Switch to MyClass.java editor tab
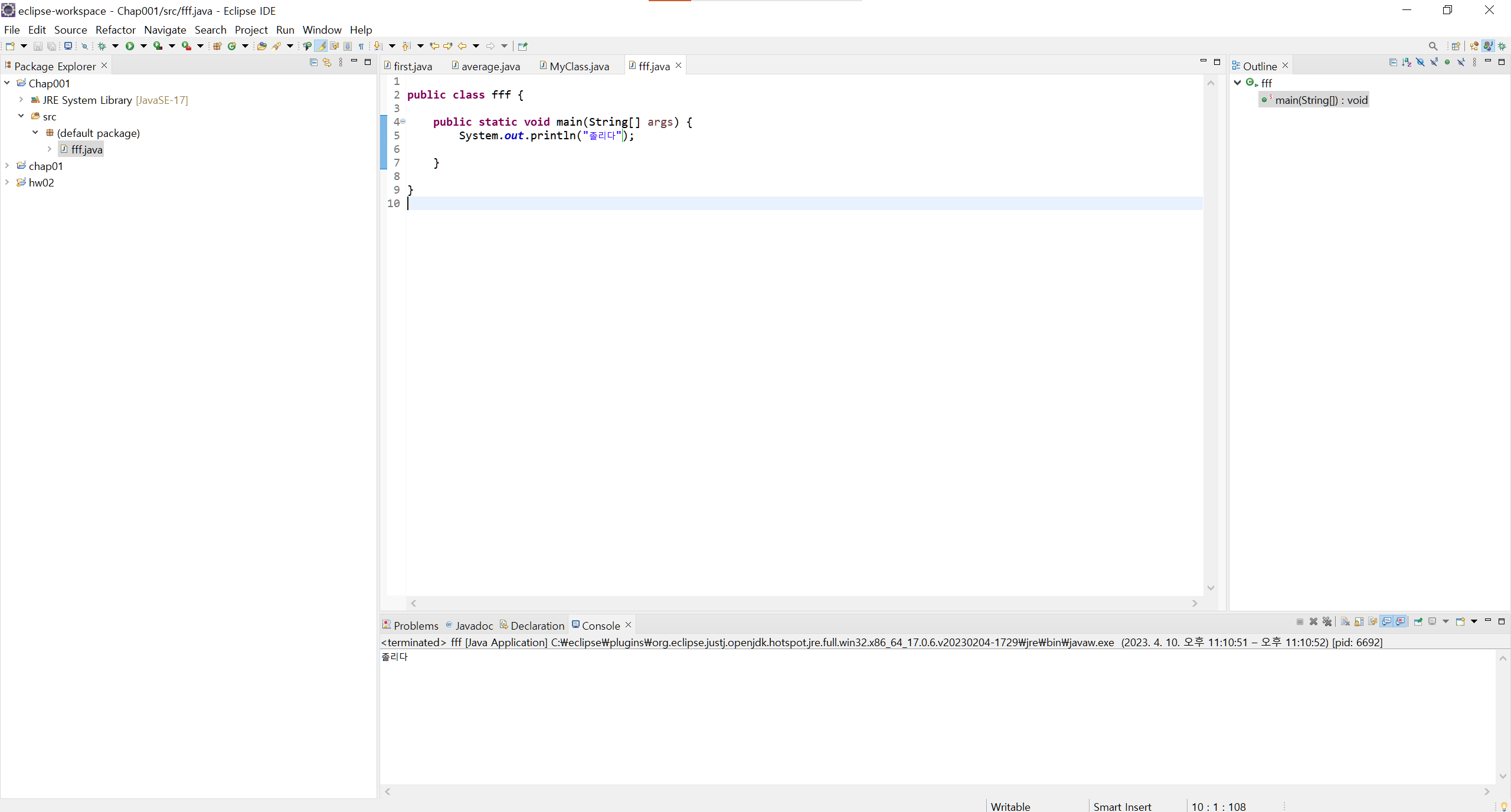The height and width of the screenshot is (812, 1511). pyautogui.click(x=578, y=66)
